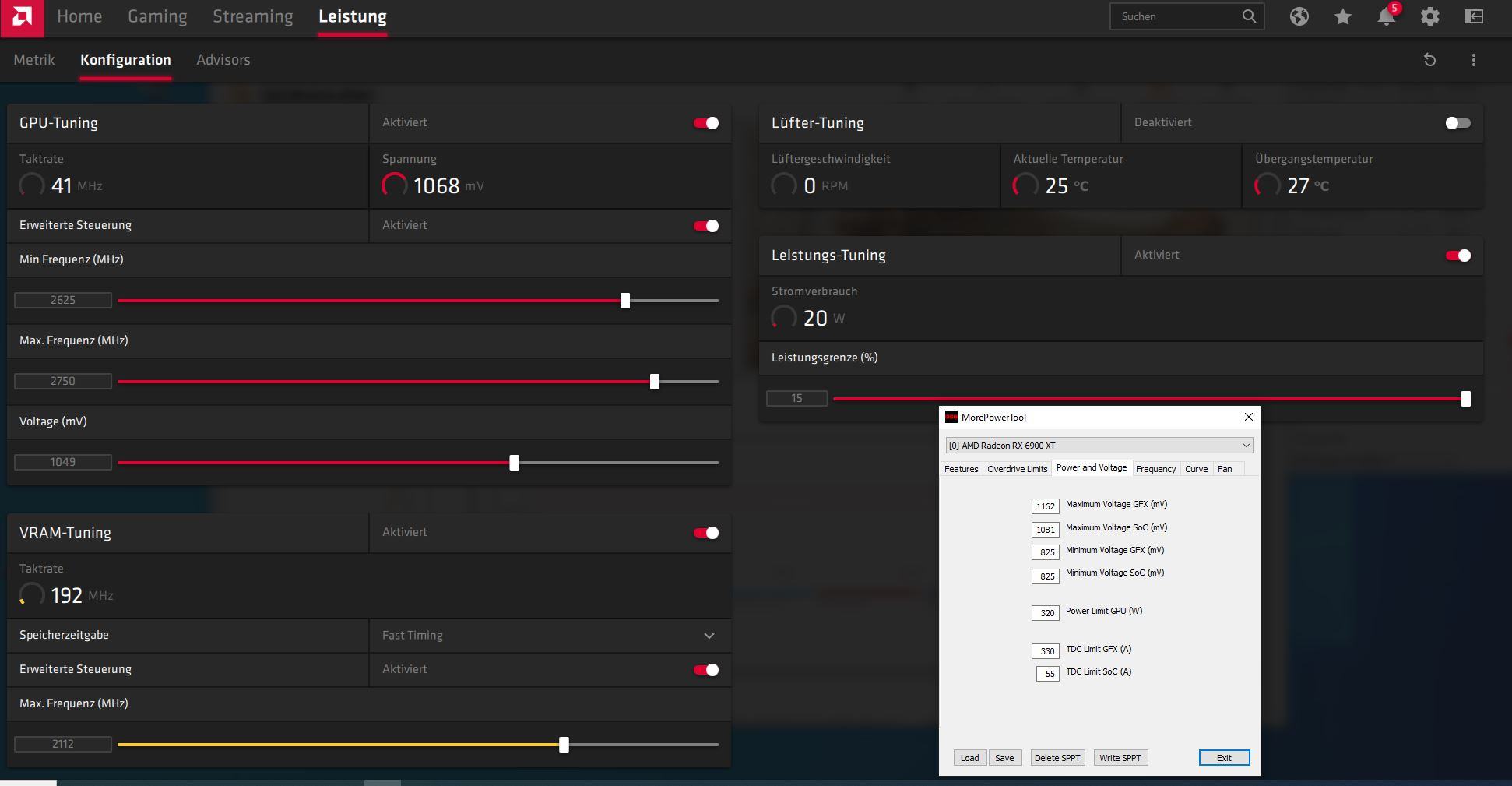Screen dimensions: 1512x786
Task: Click Leistungsgrenze value field 15
Action: (796, 398)
